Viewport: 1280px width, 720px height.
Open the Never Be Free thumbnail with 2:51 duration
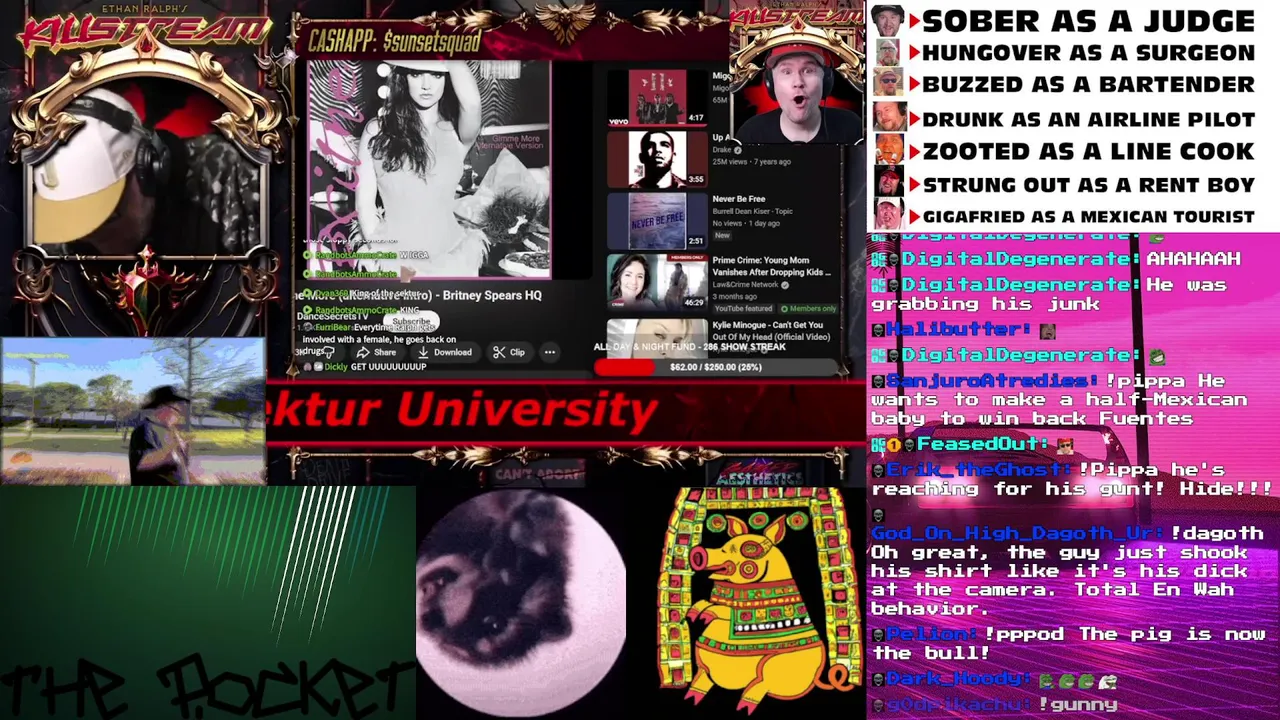pyautogui.click(x=656, y=221)
